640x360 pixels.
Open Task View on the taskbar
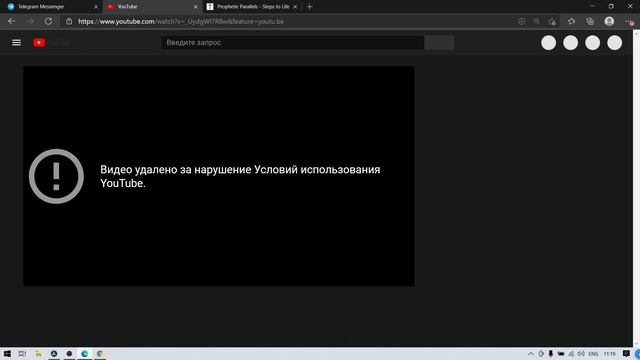pos(22,353)
